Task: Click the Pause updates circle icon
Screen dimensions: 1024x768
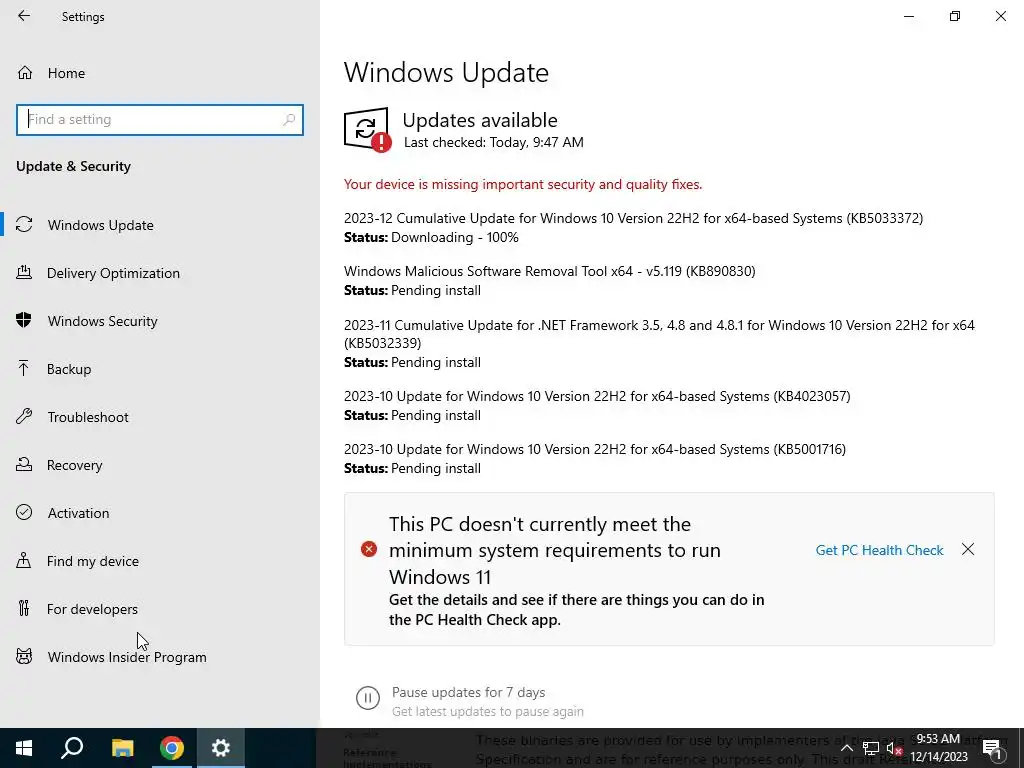Action: click(x=368, y=697)
